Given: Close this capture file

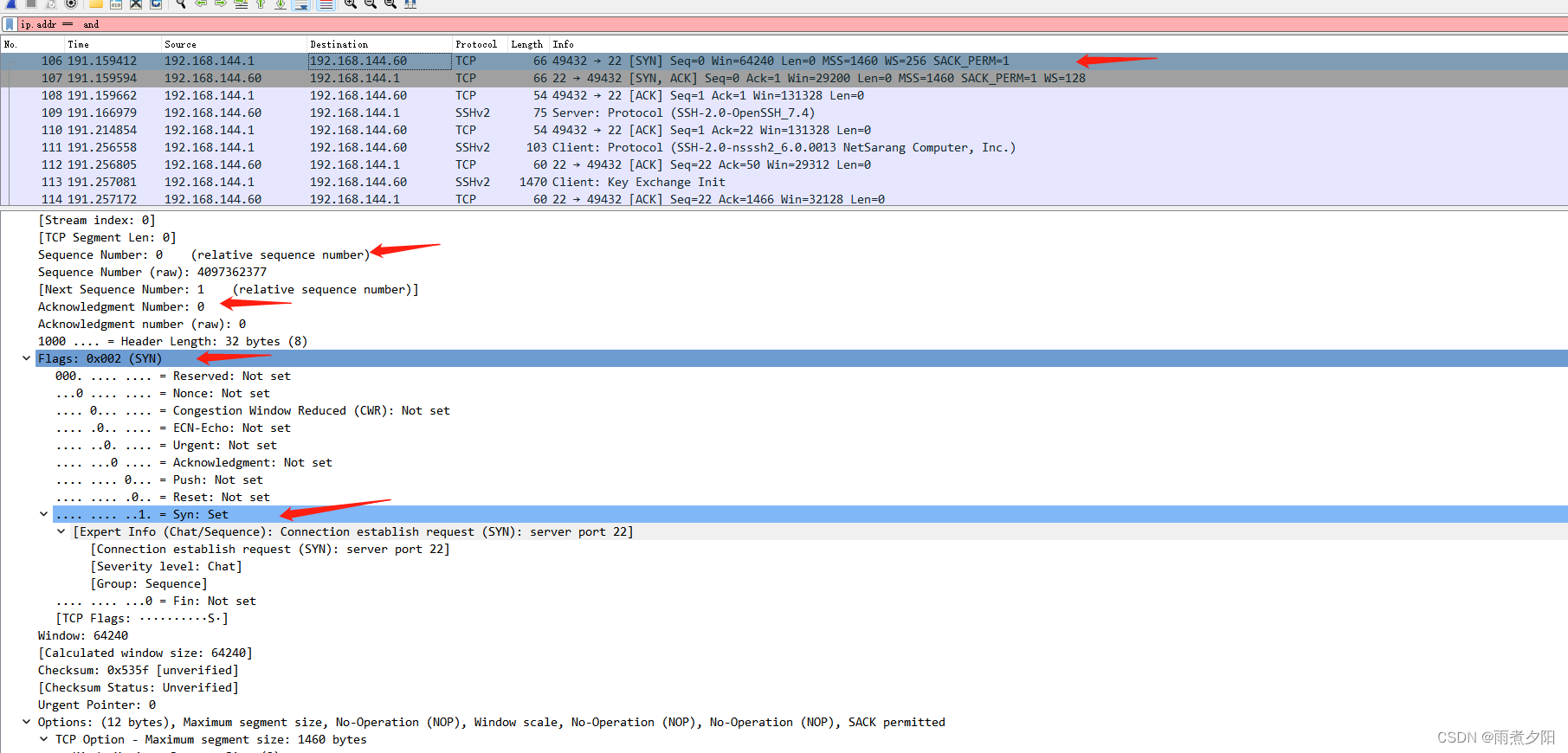Looking at the screenshot, I should tap(136, 3).
